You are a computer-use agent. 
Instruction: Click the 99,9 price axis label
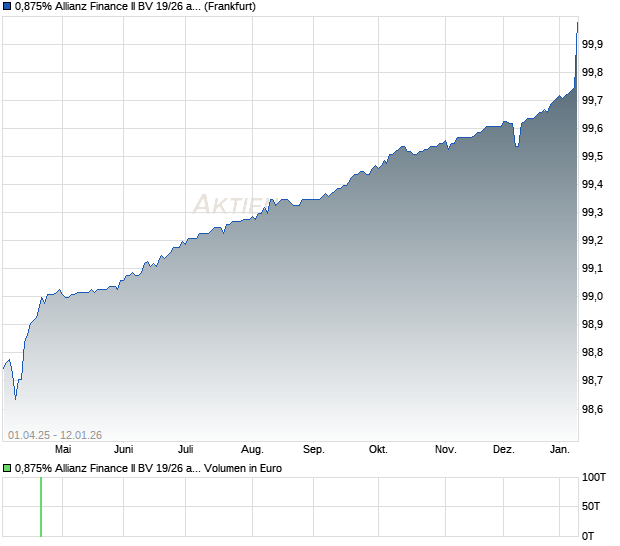(x=592, y=44)
